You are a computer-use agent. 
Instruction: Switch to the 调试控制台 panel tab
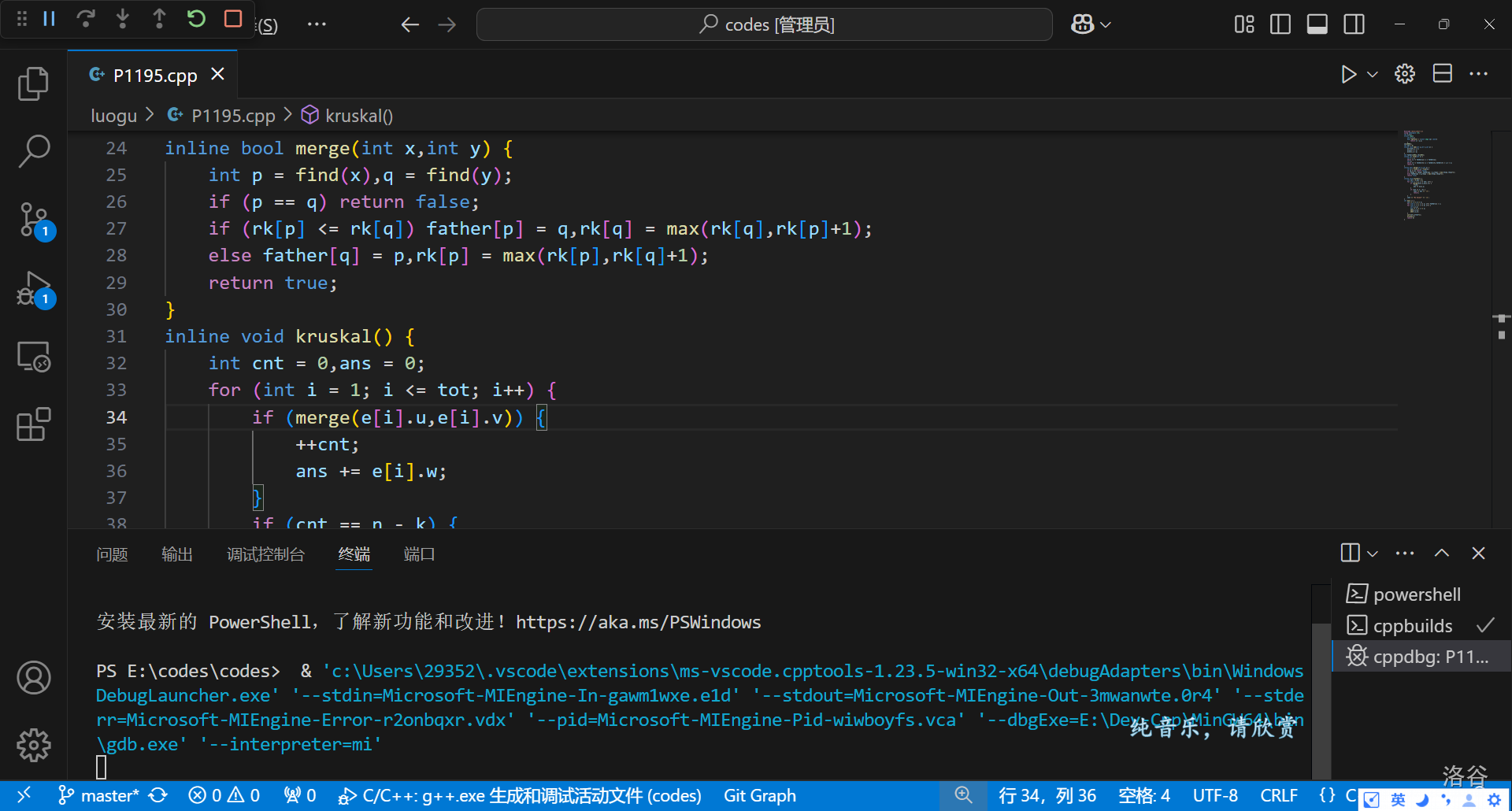265,554
